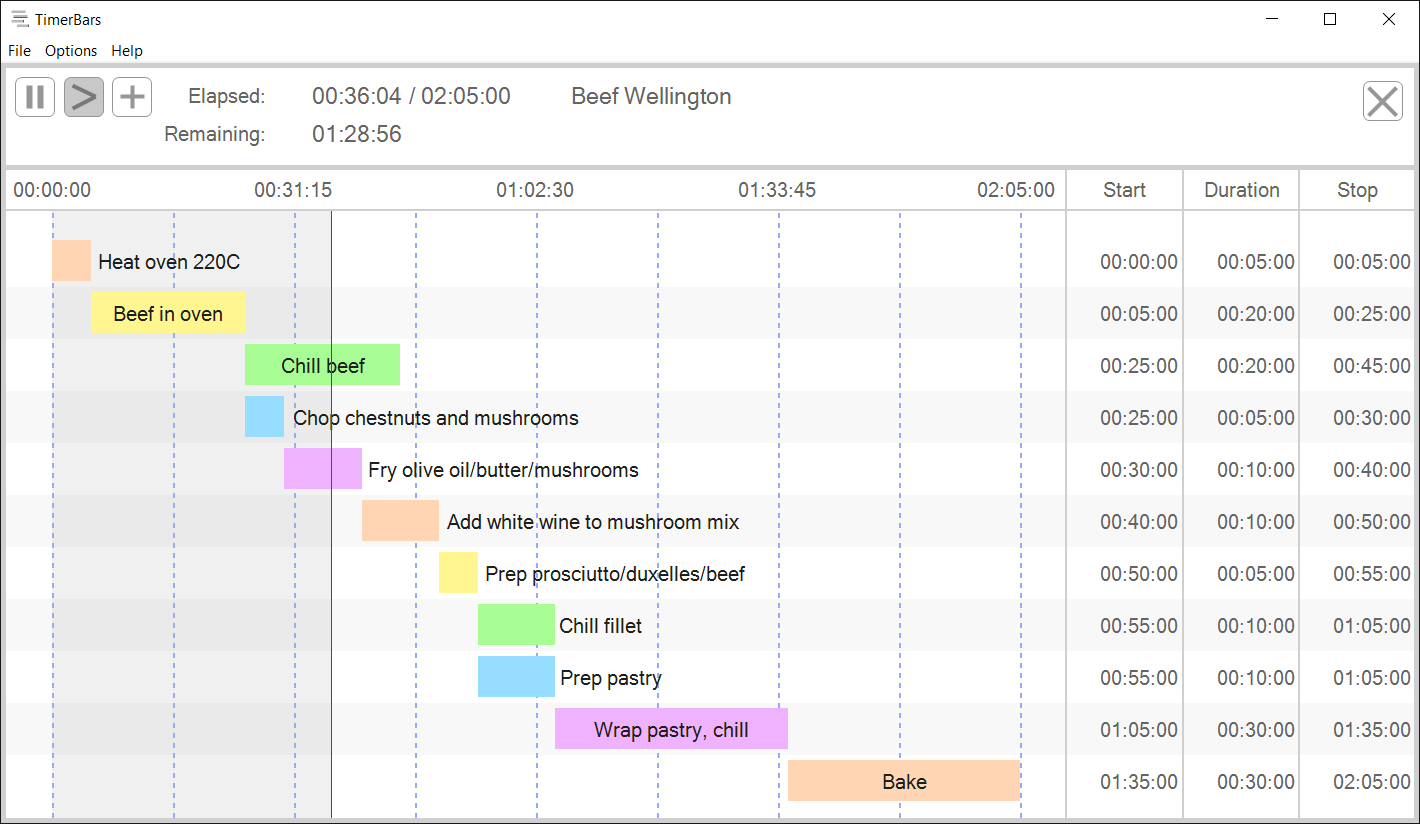1420x825 pixels.
Task: Click the Prep pastry label
Action: tap(611, 678)
